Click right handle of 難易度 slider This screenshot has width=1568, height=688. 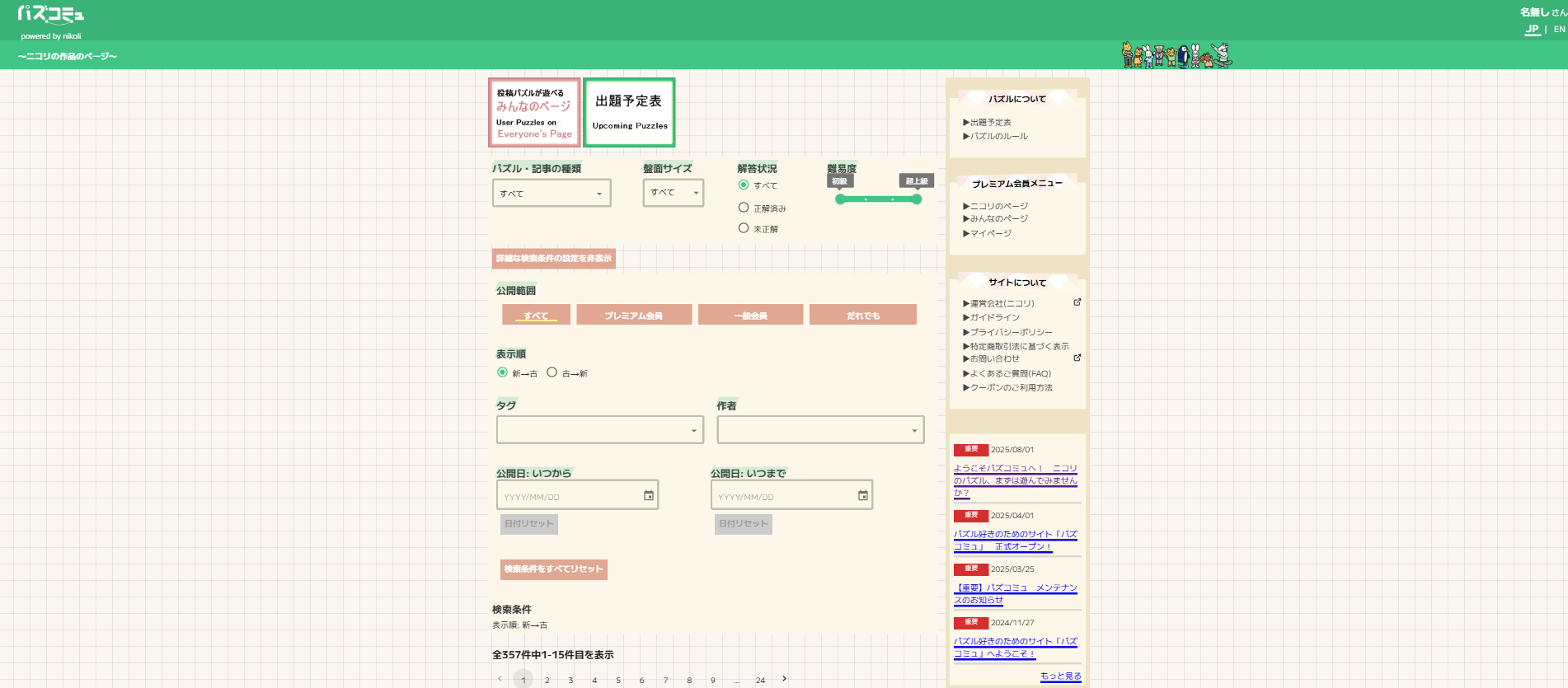916,199
